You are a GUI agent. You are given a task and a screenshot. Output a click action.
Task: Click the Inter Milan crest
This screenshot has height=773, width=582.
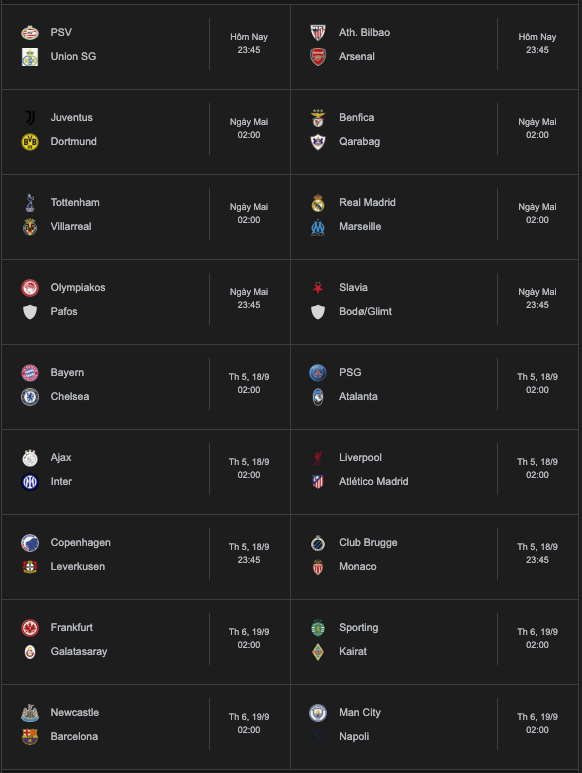tap(30, 482)
